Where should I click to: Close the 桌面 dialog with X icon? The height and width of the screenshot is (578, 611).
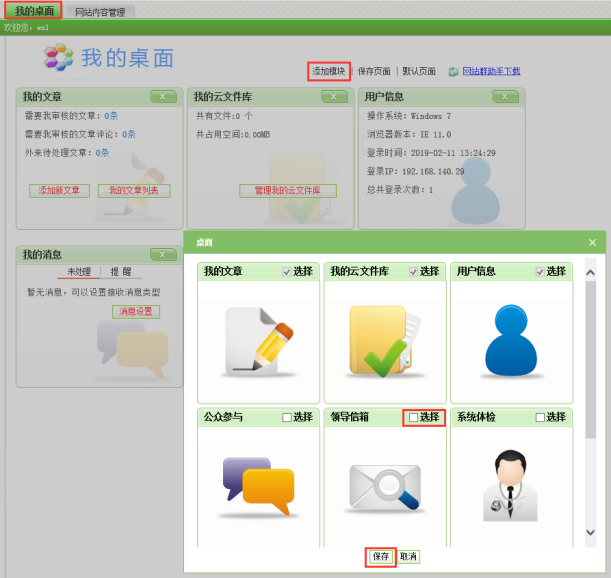point(592,242)
